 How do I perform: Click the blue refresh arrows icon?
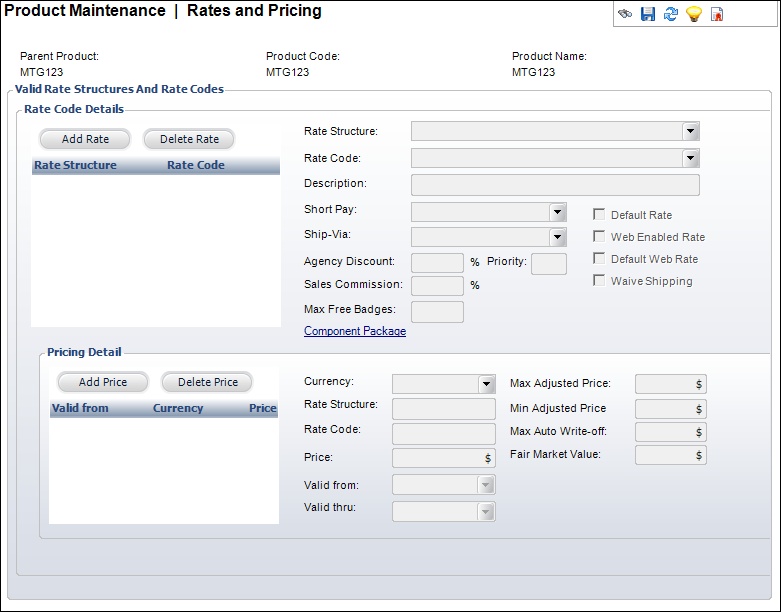click(671, 14)
